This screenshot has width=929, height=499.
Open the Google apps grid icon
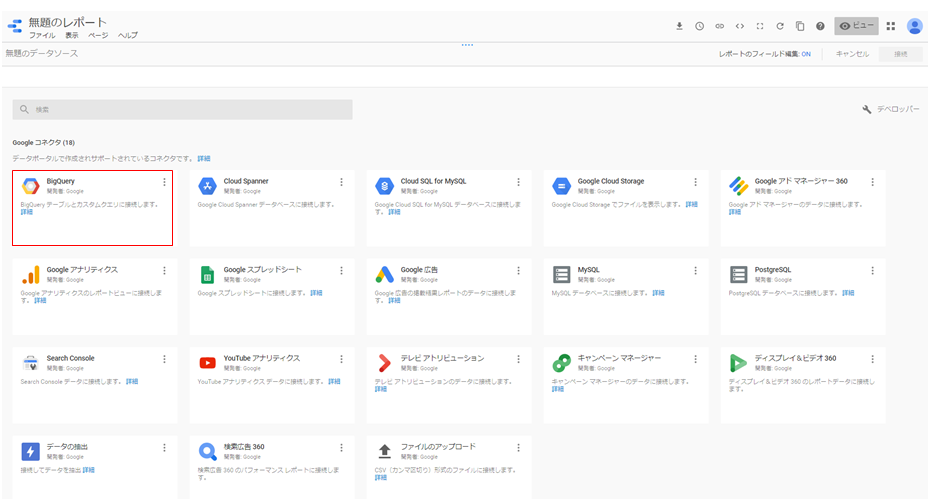coord(891,26)
